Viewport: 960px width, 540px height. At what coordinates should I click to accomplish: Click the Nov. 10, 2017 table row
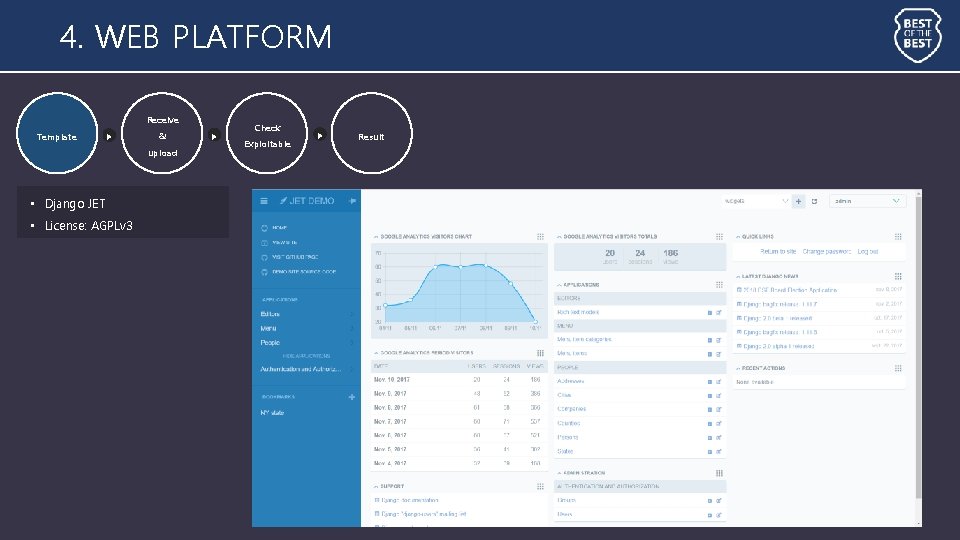click(459, 380)
